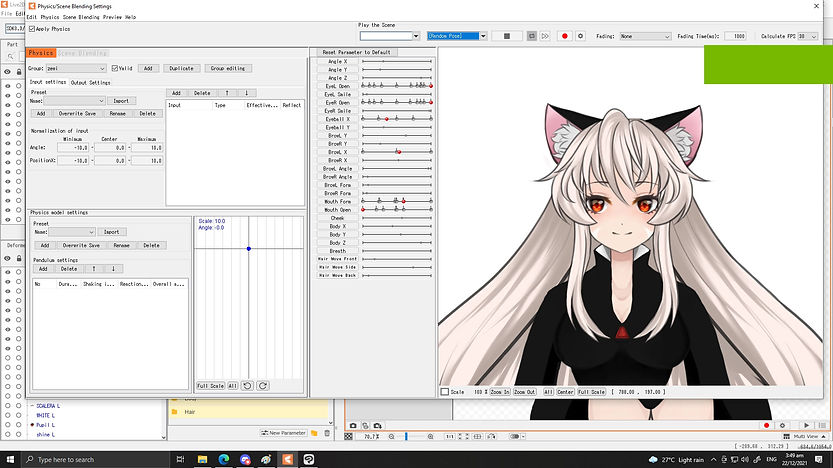The height and width of the screenshot is (468, 833).
Task: Open Live2D Cubism orange icon on taskbar
Action: pos(287,460)
